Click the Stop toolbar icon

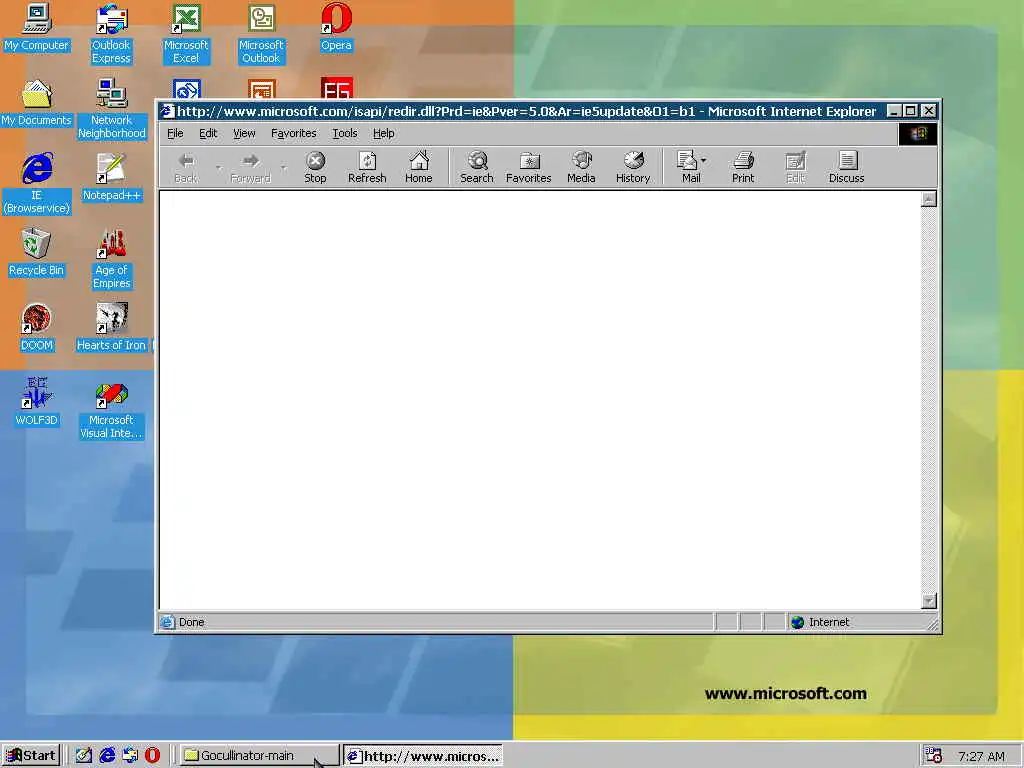(x=315, y=167)
